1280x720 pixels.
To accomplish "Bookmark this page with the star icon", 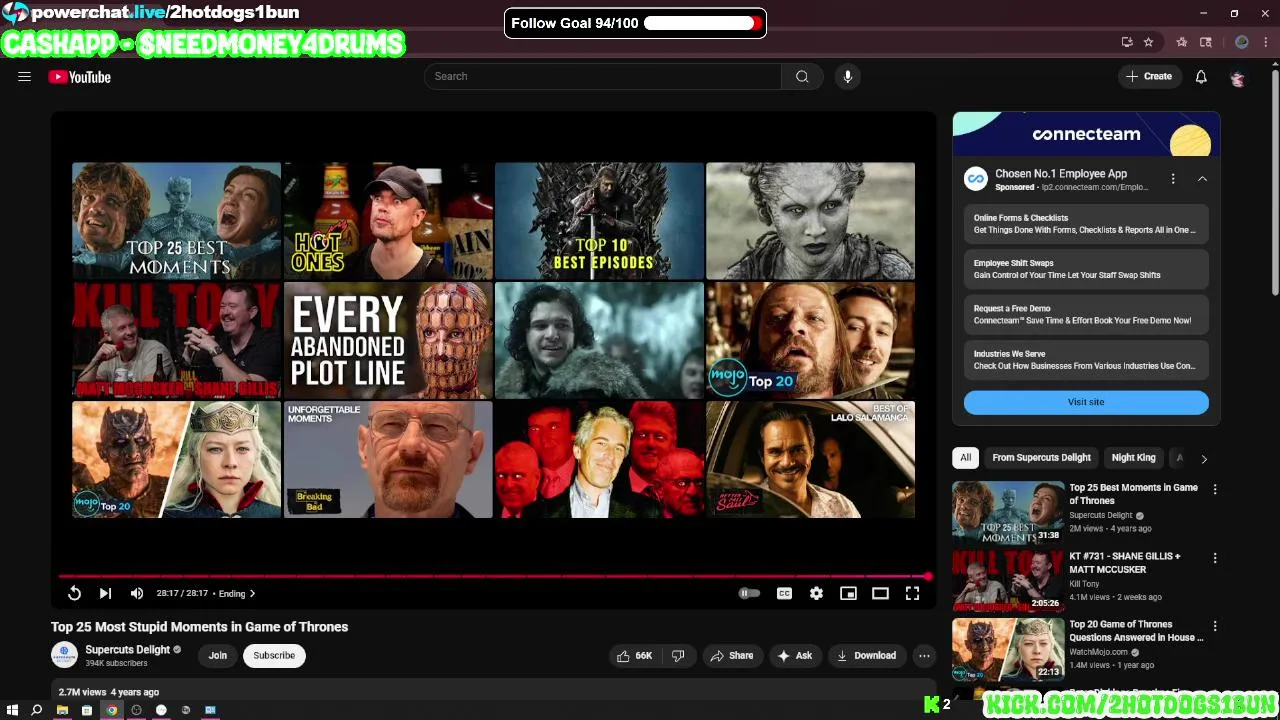I will (x=1148, y=42).
